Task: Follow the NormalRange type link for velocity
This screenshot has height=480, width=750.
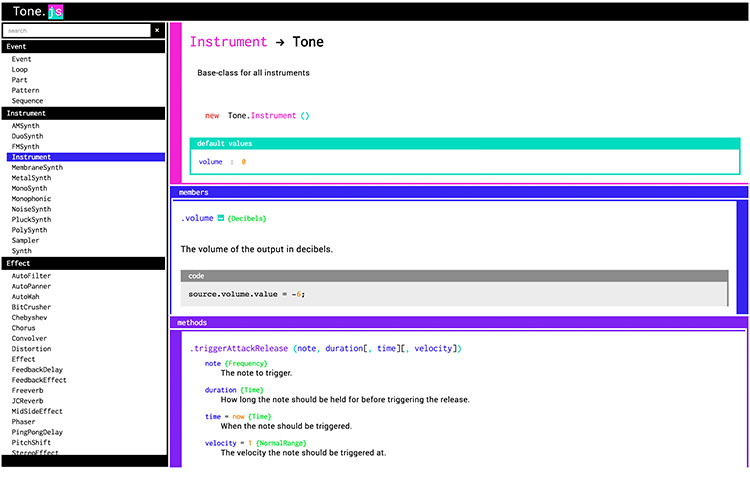Action: tap(281, 443)
